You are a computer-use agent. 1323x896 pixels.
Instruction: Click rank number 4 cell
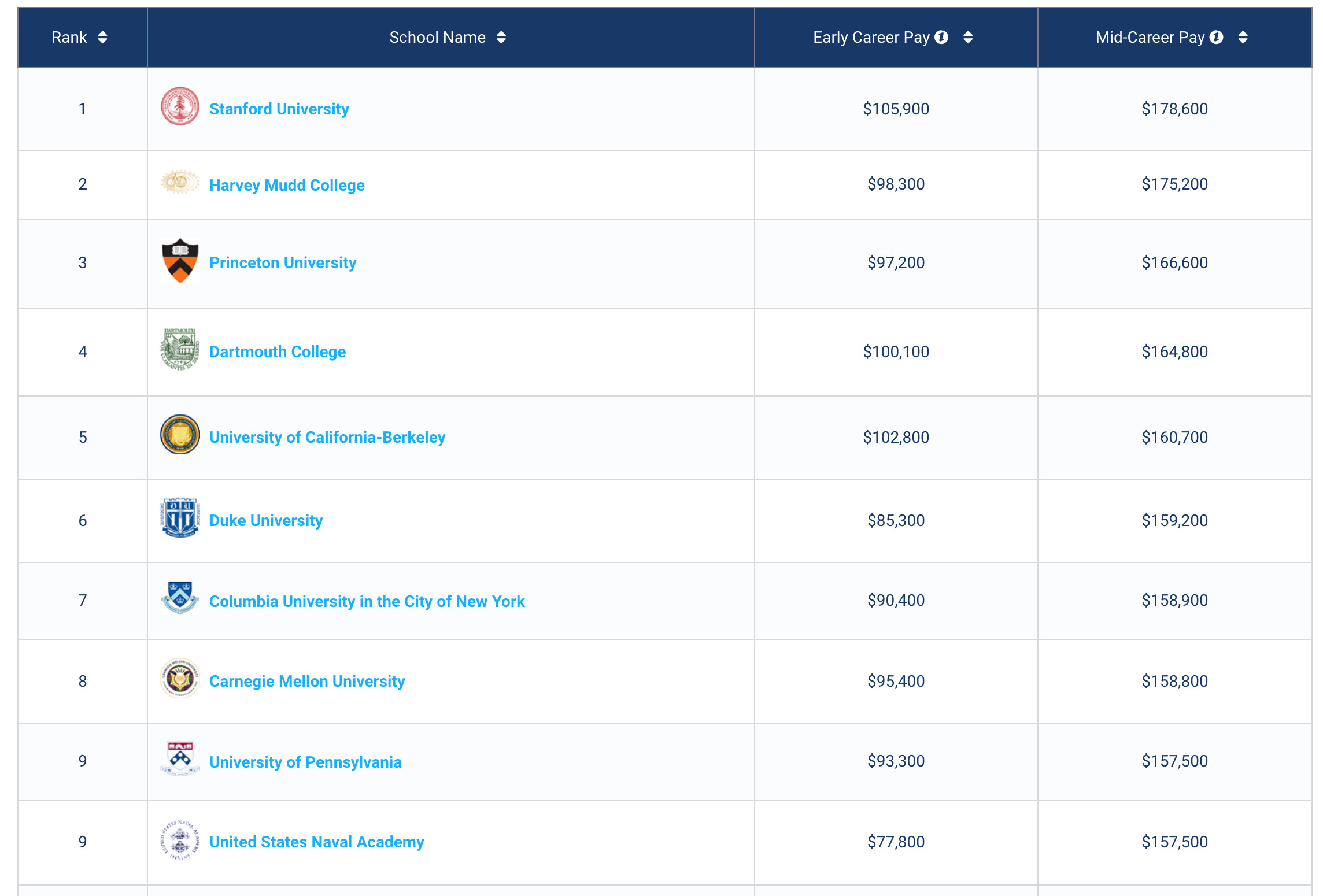[x=83, y=351]
